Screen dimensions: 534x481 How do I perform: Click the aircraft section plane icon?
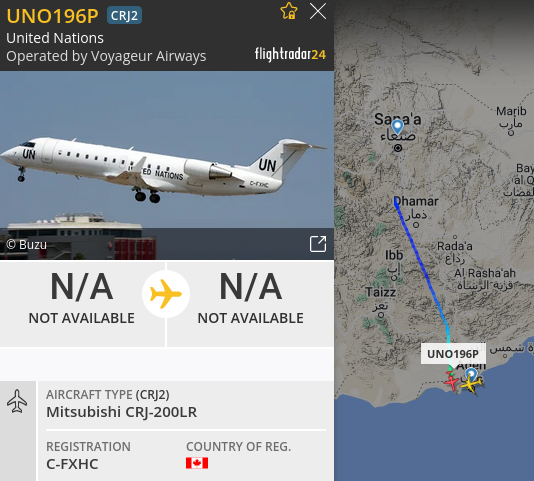coord(17,401)
